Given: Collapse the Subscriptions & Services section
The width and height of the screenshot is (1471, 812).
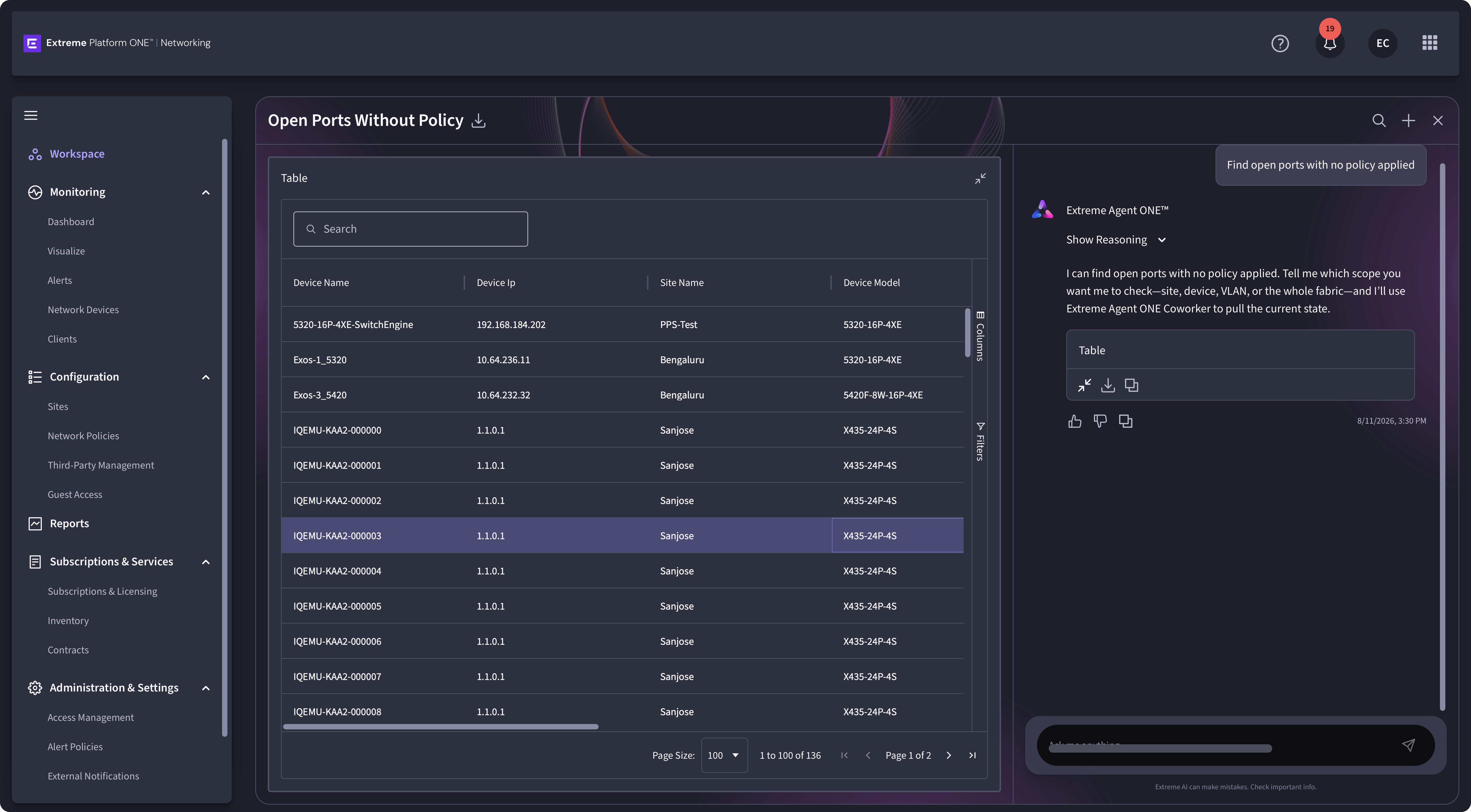Looking at the screenshot, I should click(x=206, y=562).
